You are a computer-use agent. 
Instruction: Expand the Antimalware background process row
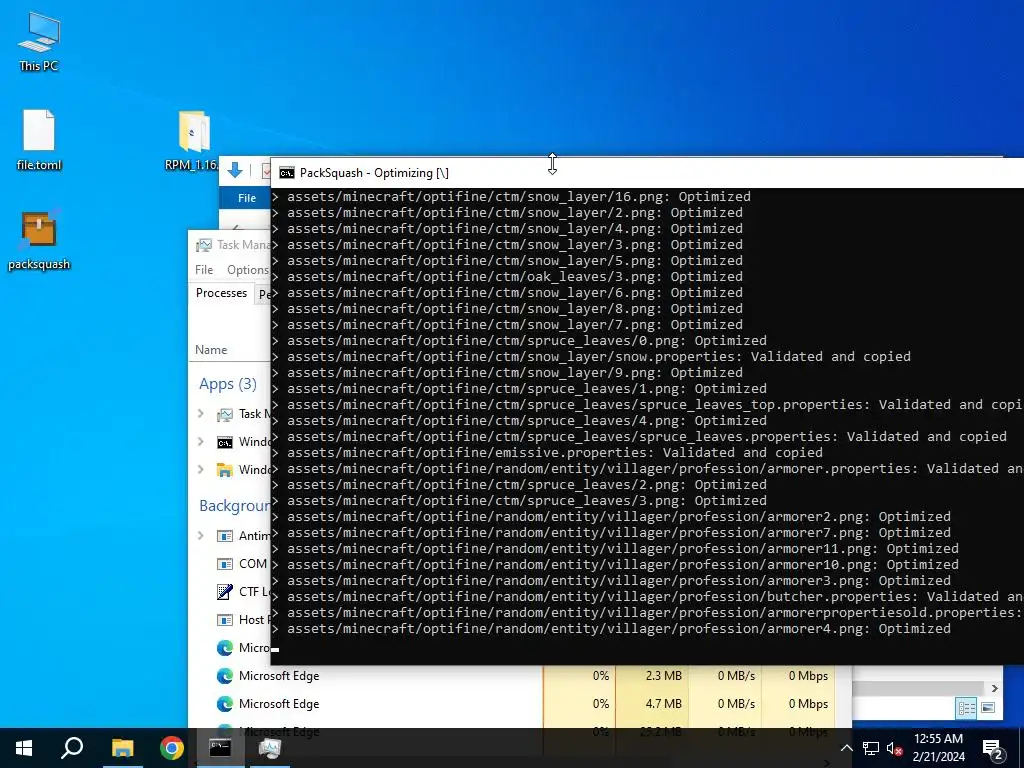(x=200, y=536)
